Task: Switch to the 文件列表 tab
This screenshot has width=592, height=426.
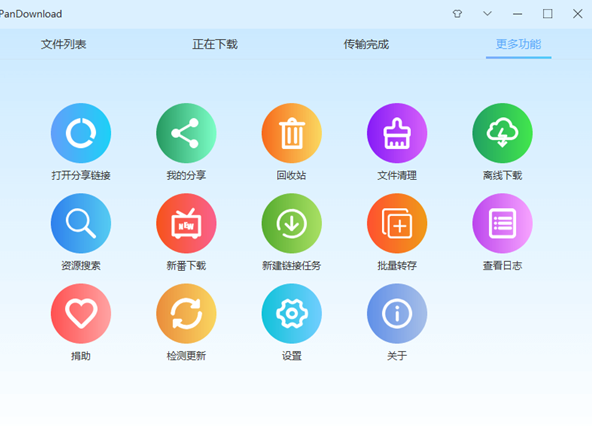Action: coord(64,44)
